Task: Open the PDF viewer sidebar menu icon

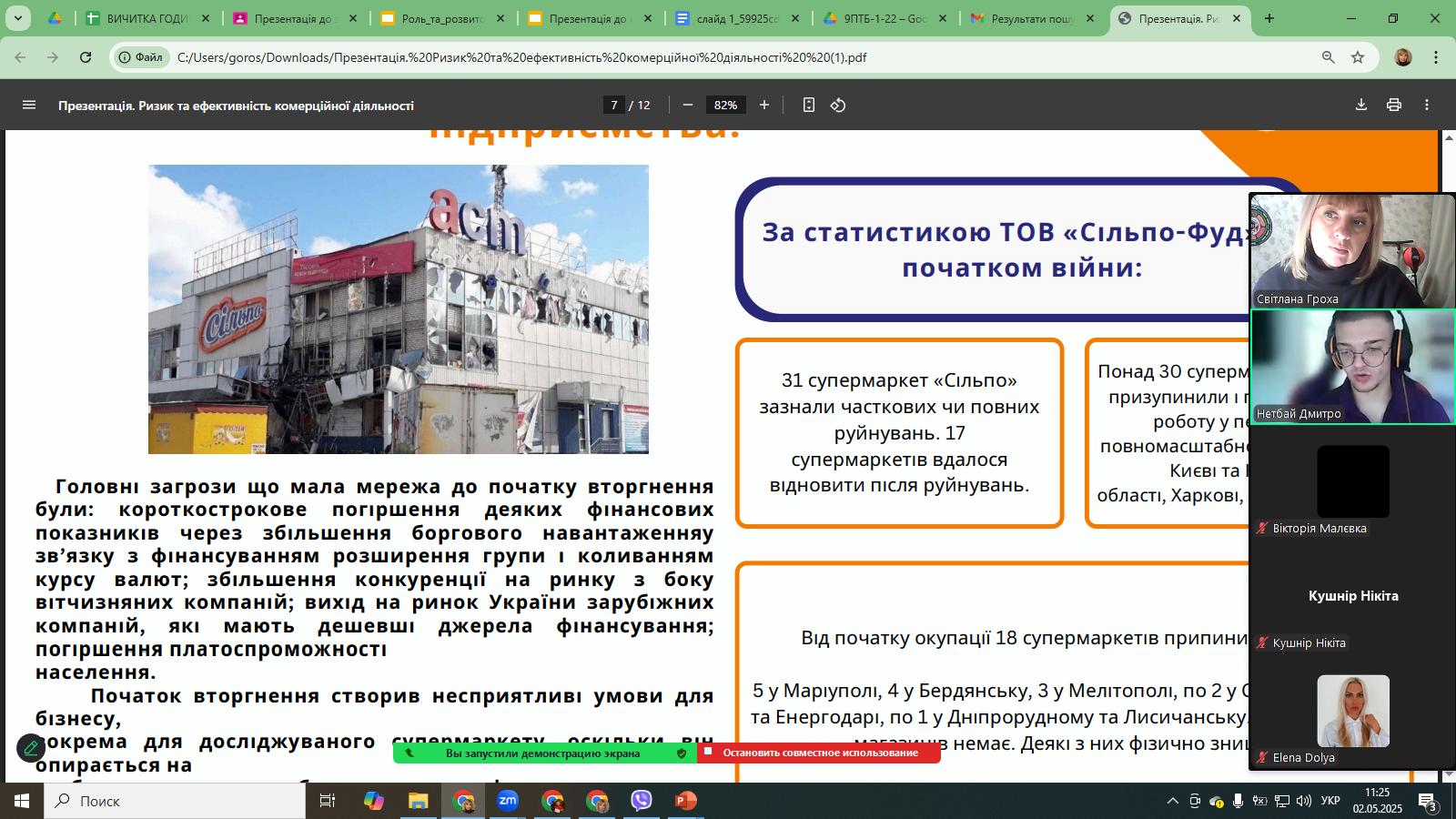Action: [x=29, y=105]
